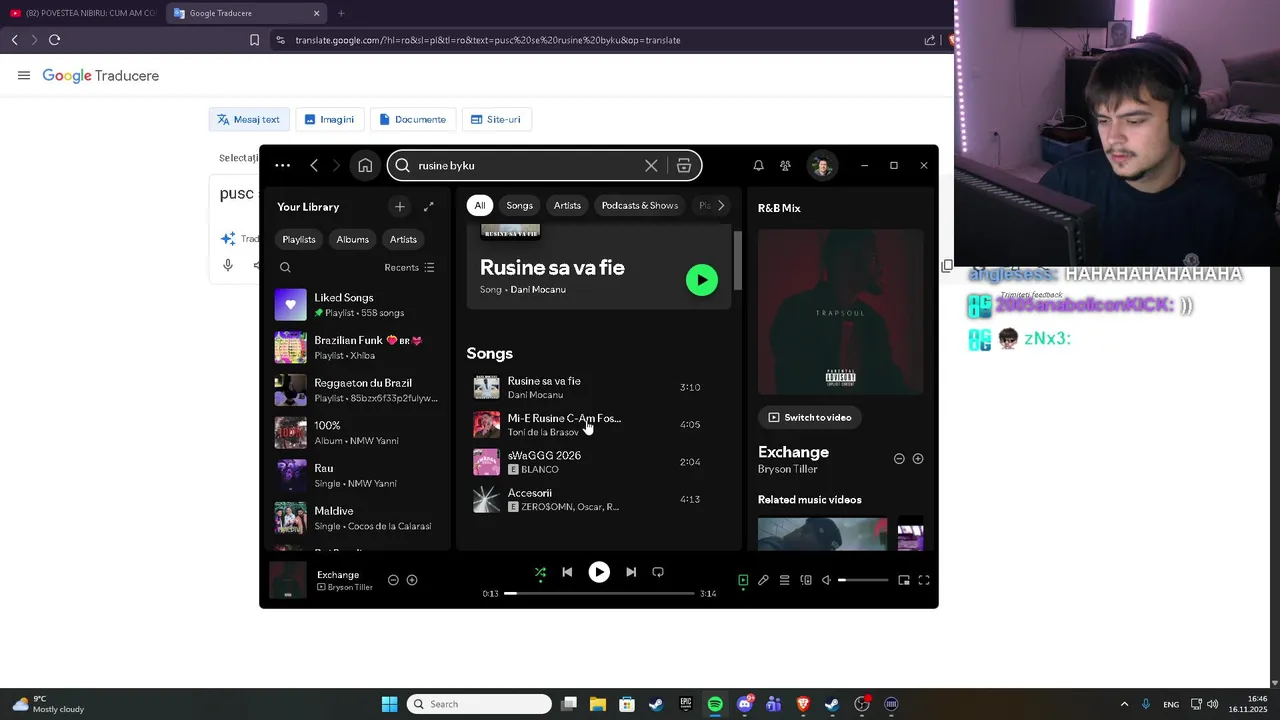Select the Podcasts & Shows filter
Screen dimensions: 1280x720
640,206
